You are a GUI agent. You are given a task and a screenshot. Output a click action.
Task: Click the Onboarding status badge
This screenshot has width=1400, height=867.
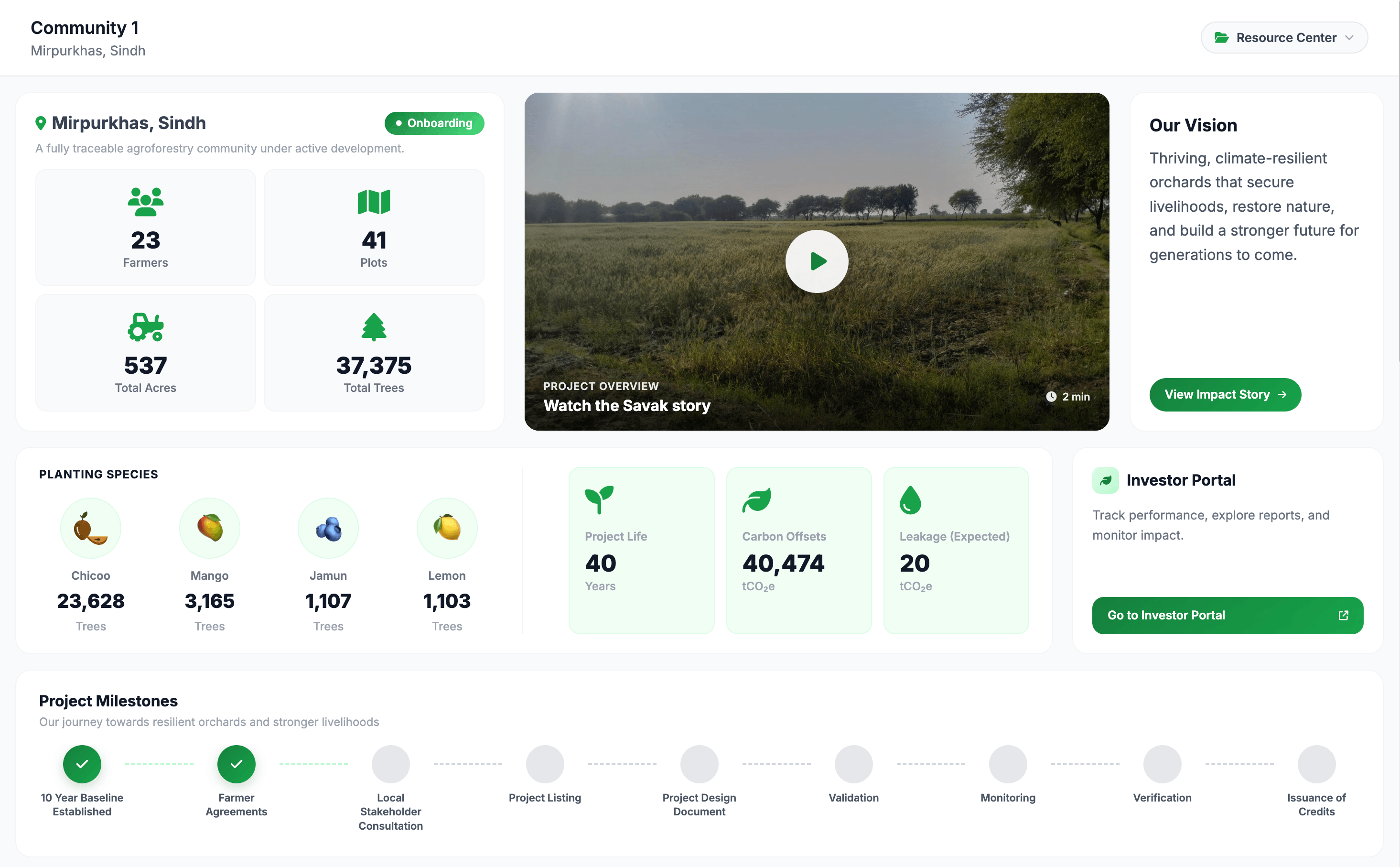pos(434,123)
